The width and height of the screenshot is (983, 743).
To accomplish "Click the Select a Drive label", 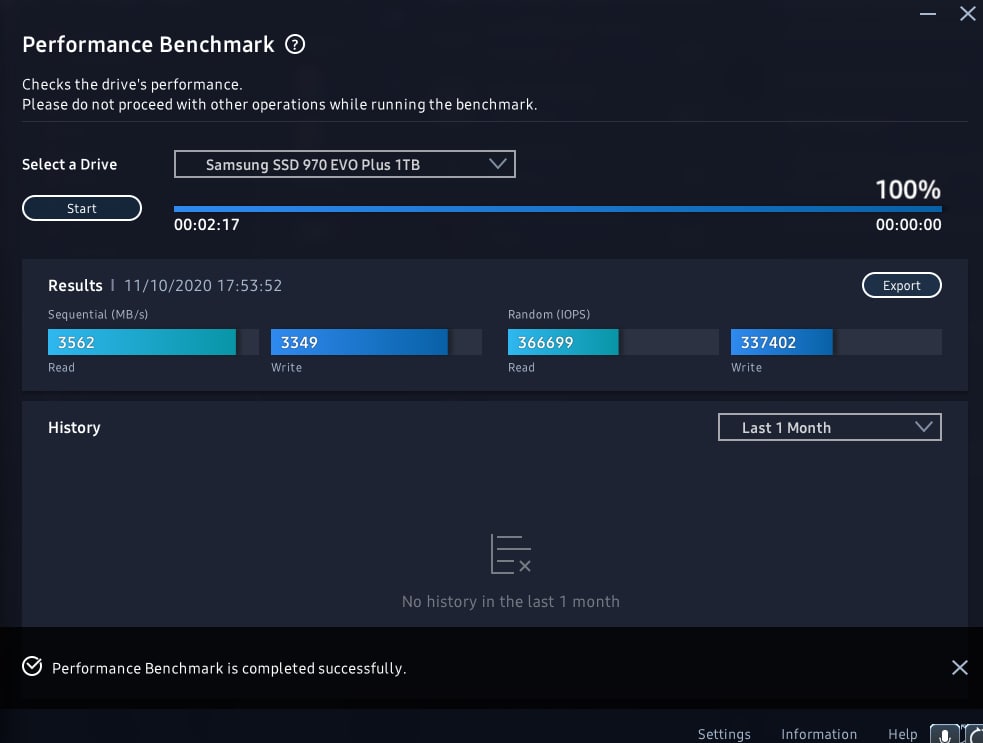I will point(70,164).
